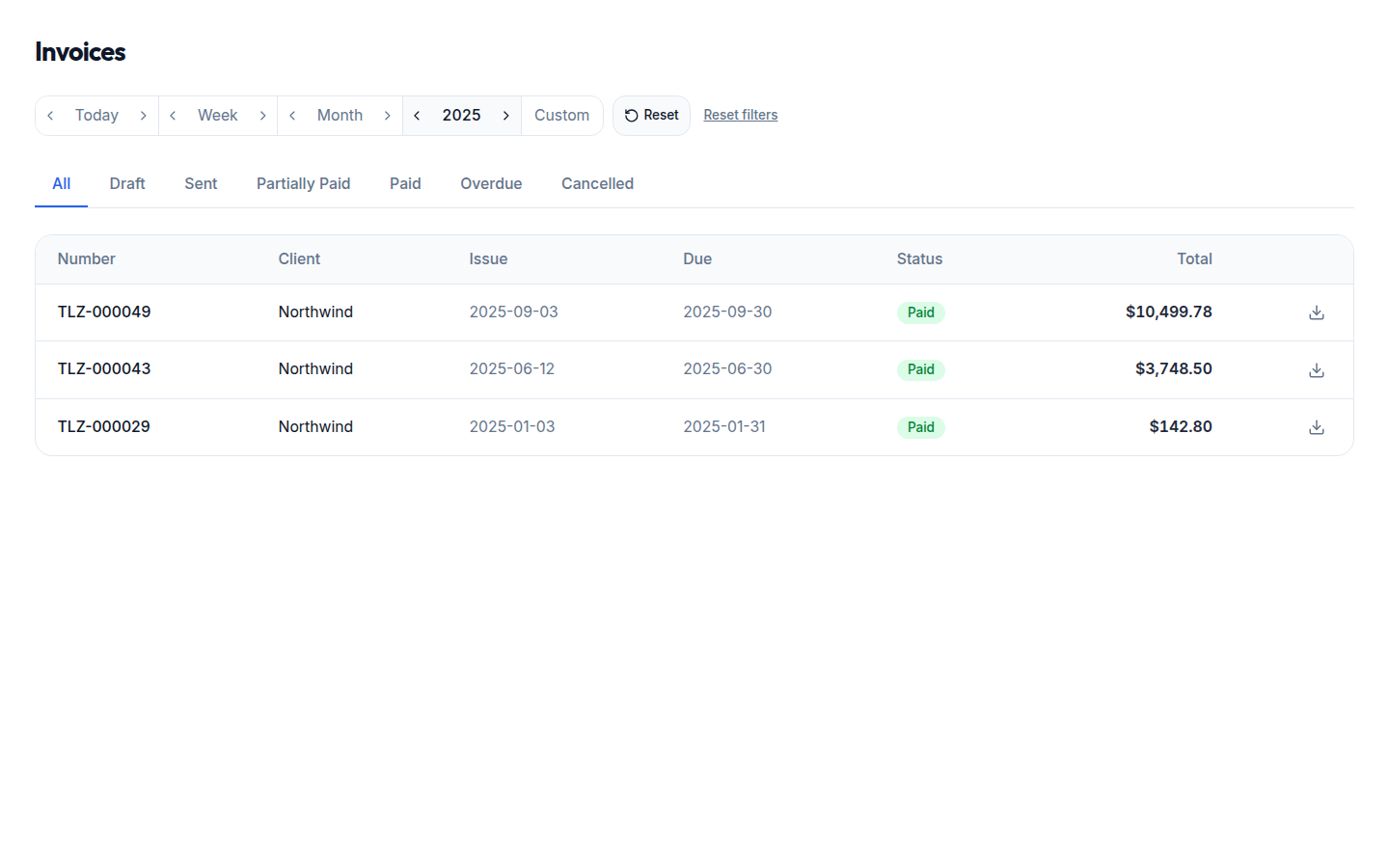Select the 2025 year range
The width and height of the screenshot is (1389, 868).
(461, 116)
